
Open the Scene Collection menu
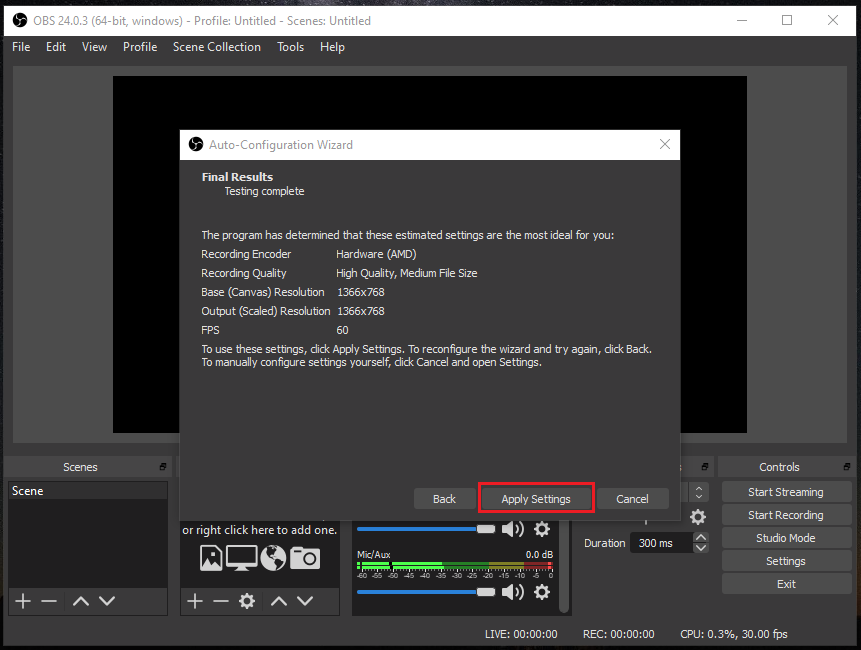point(216,47)
